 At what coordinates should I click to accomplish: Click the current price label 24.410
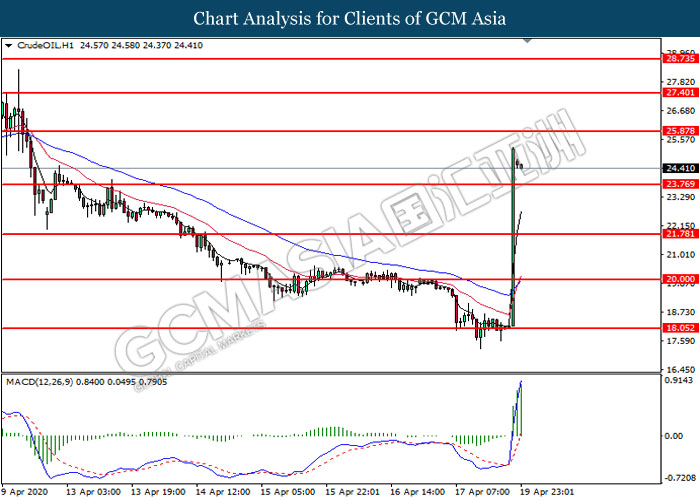click(x=680, y=168)
